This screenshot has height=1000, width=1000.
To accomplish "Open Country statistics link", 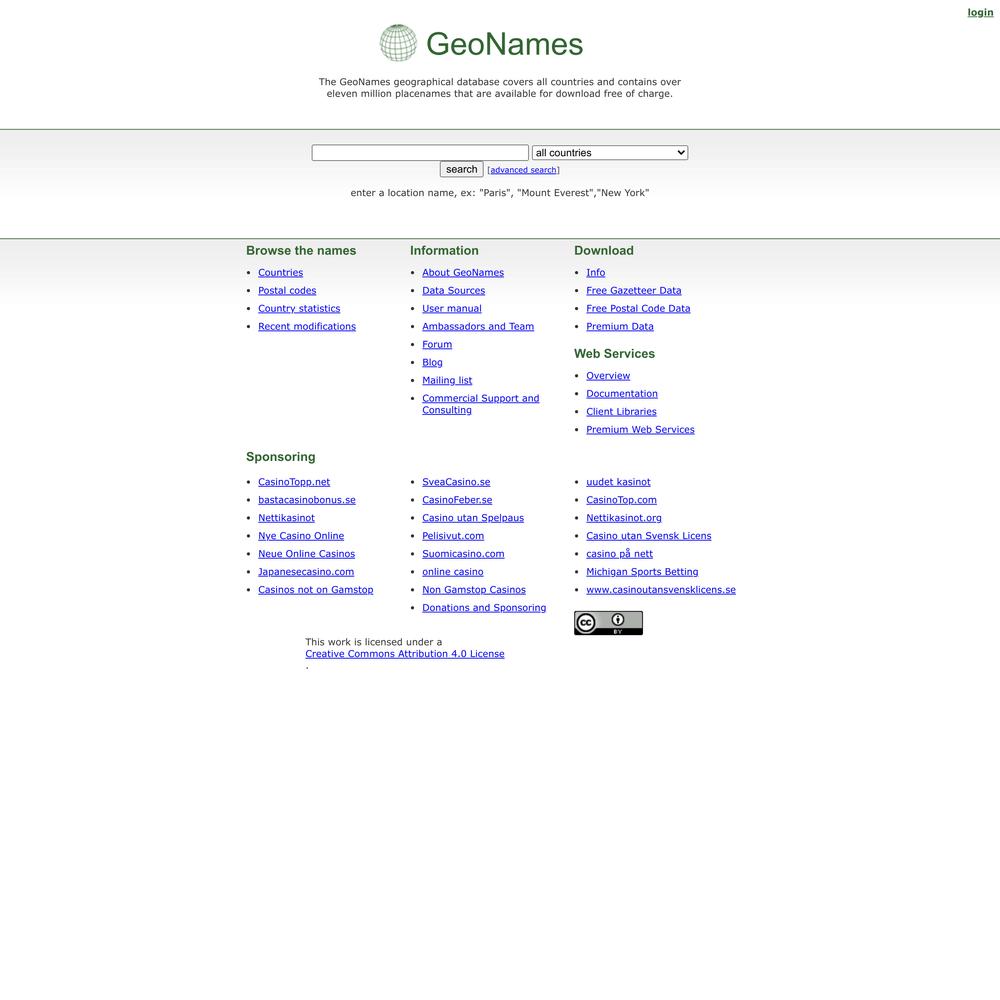I will point(299,308).
